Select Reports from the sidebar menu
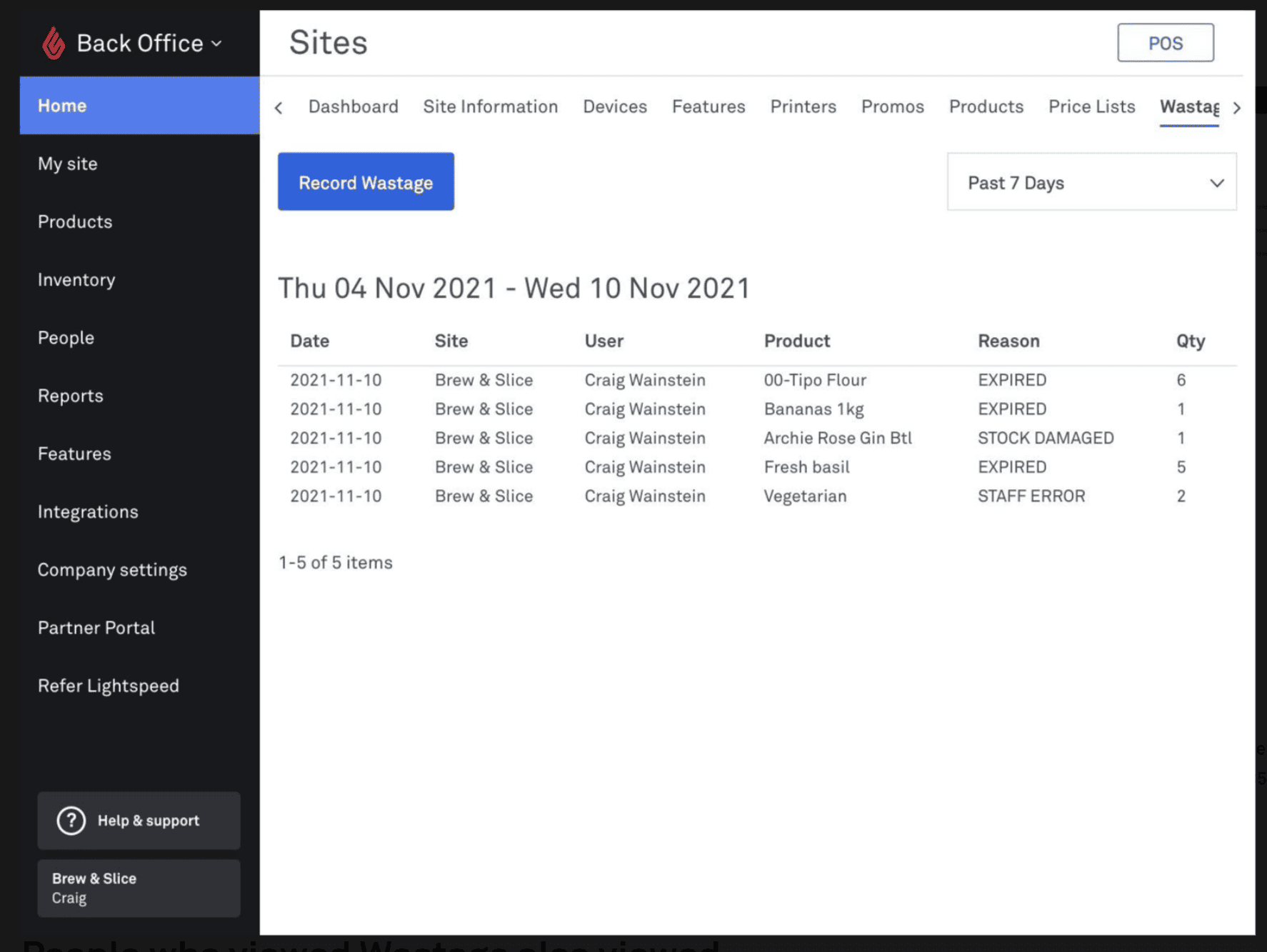The height and width of the screenshot is (952, 1267). (x=70, y=396)
